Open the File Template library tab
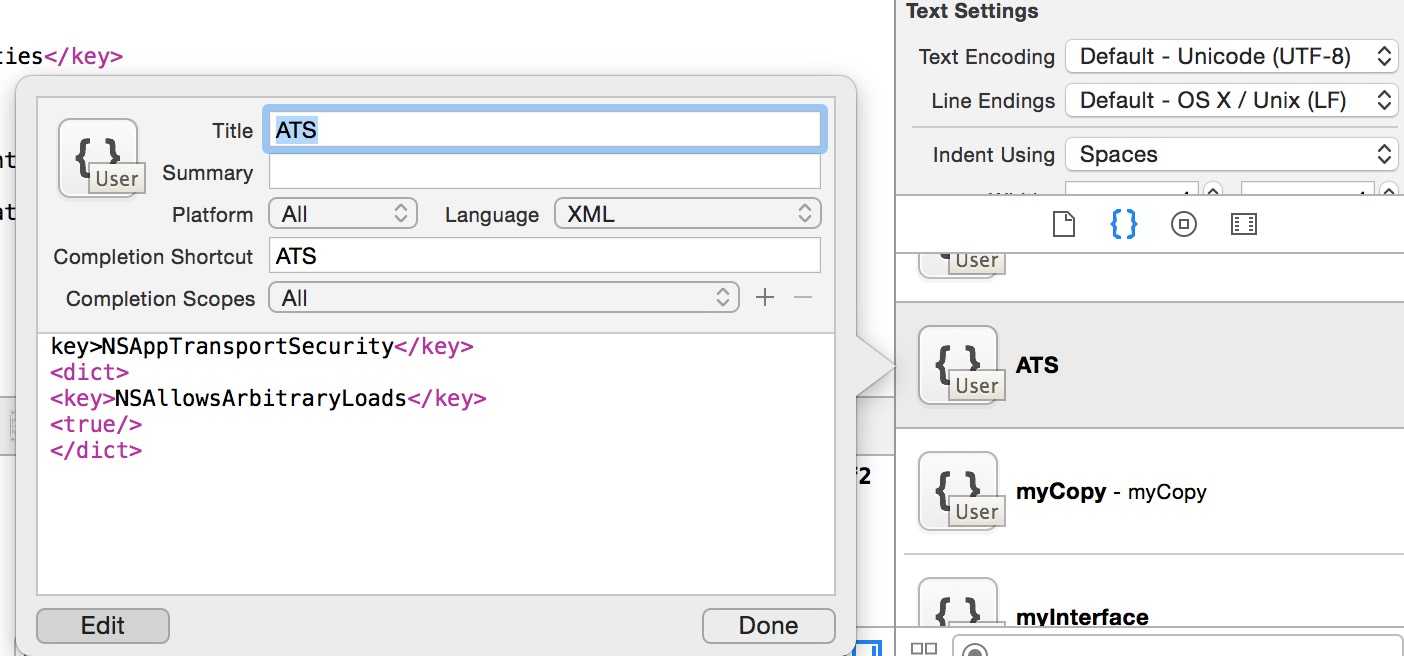The width and height of the screenshot is (1404, 656). 1064,224
